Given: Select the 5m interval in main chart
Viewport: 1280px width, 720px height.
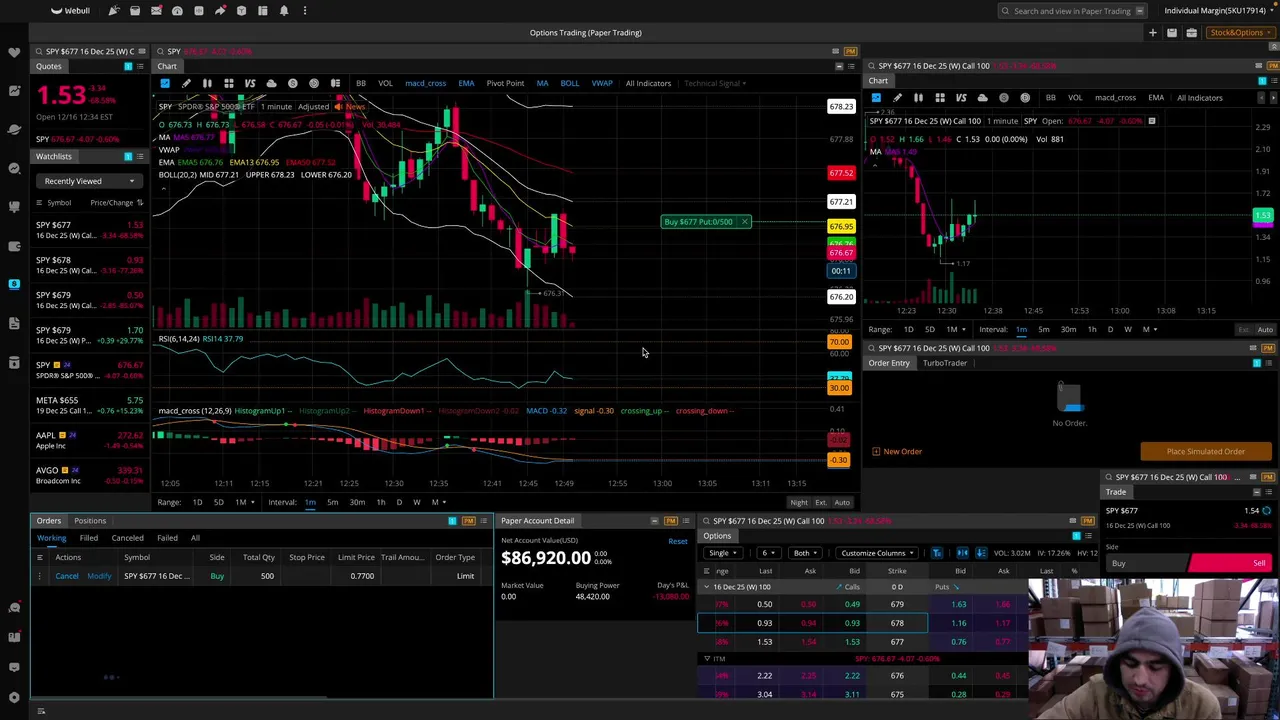Looking at the screenshot, I should click(333, 502).
